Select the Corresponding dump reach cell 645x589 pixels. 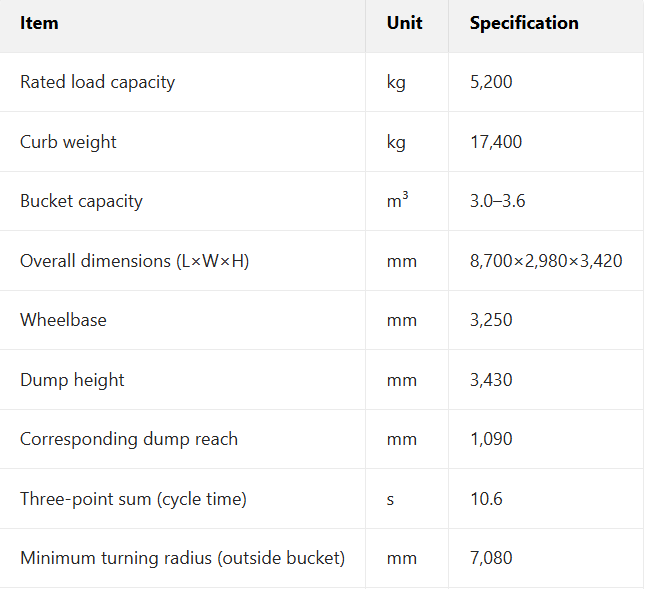129,439
